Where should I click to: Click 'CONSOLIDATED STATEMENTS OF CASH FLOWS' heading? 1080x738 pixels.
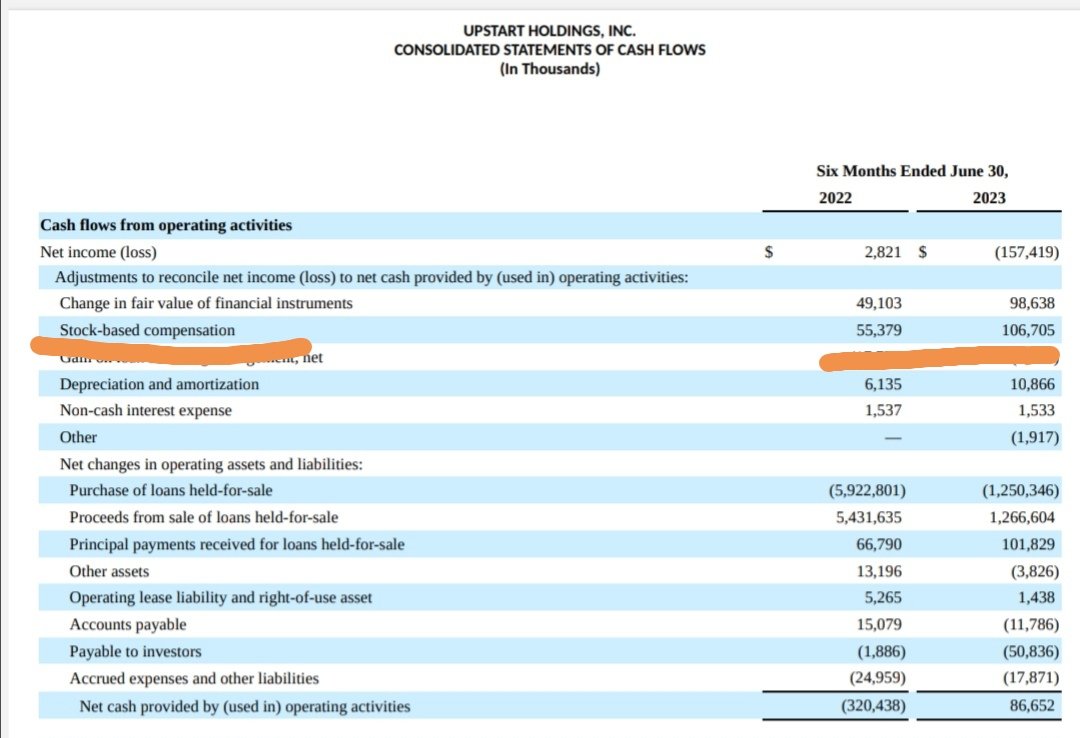(x=550, y=50)
